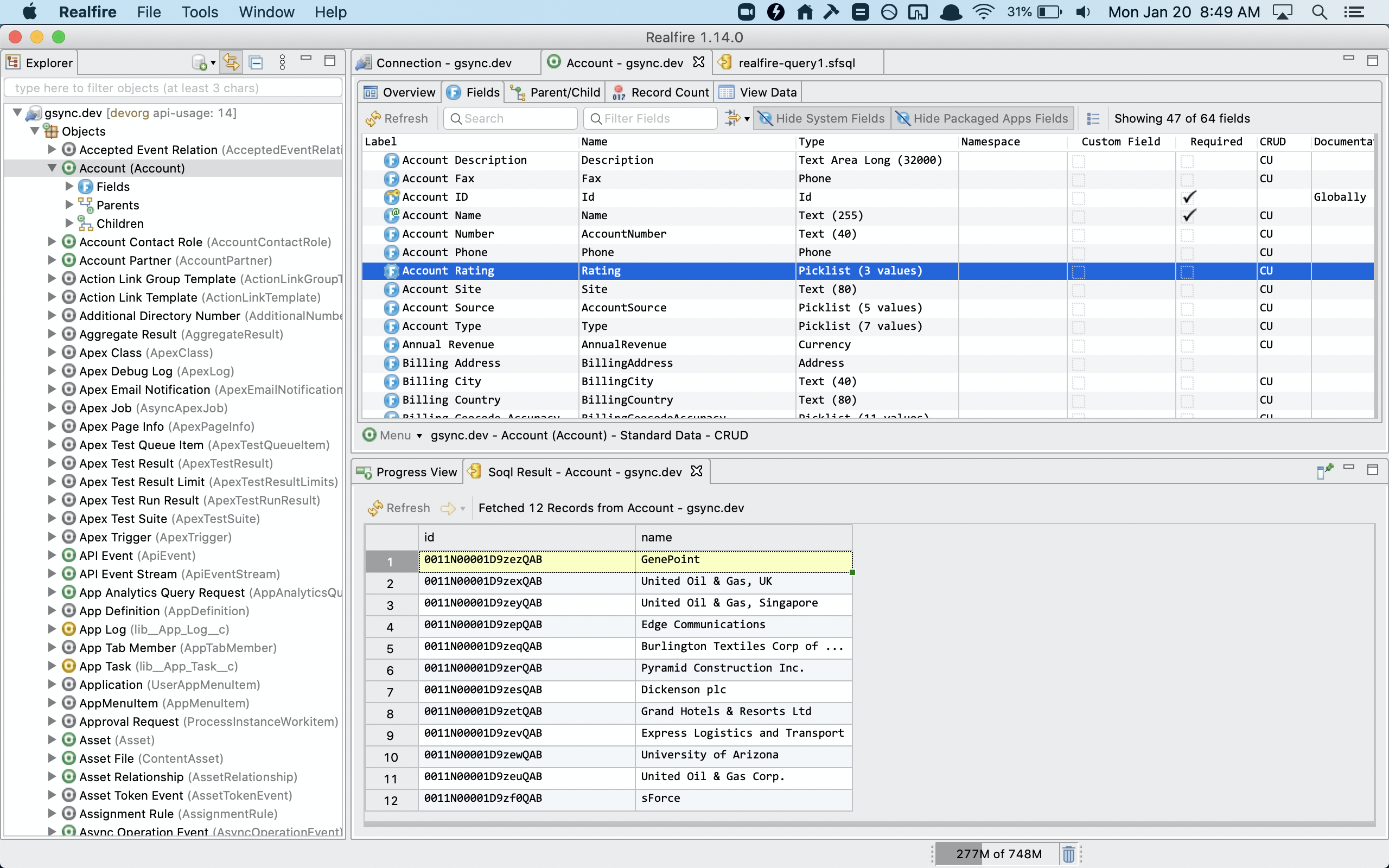This screenshot has height=868, width=1389.
Task: Toggle Hide System Fields
Action: [822, 118]
